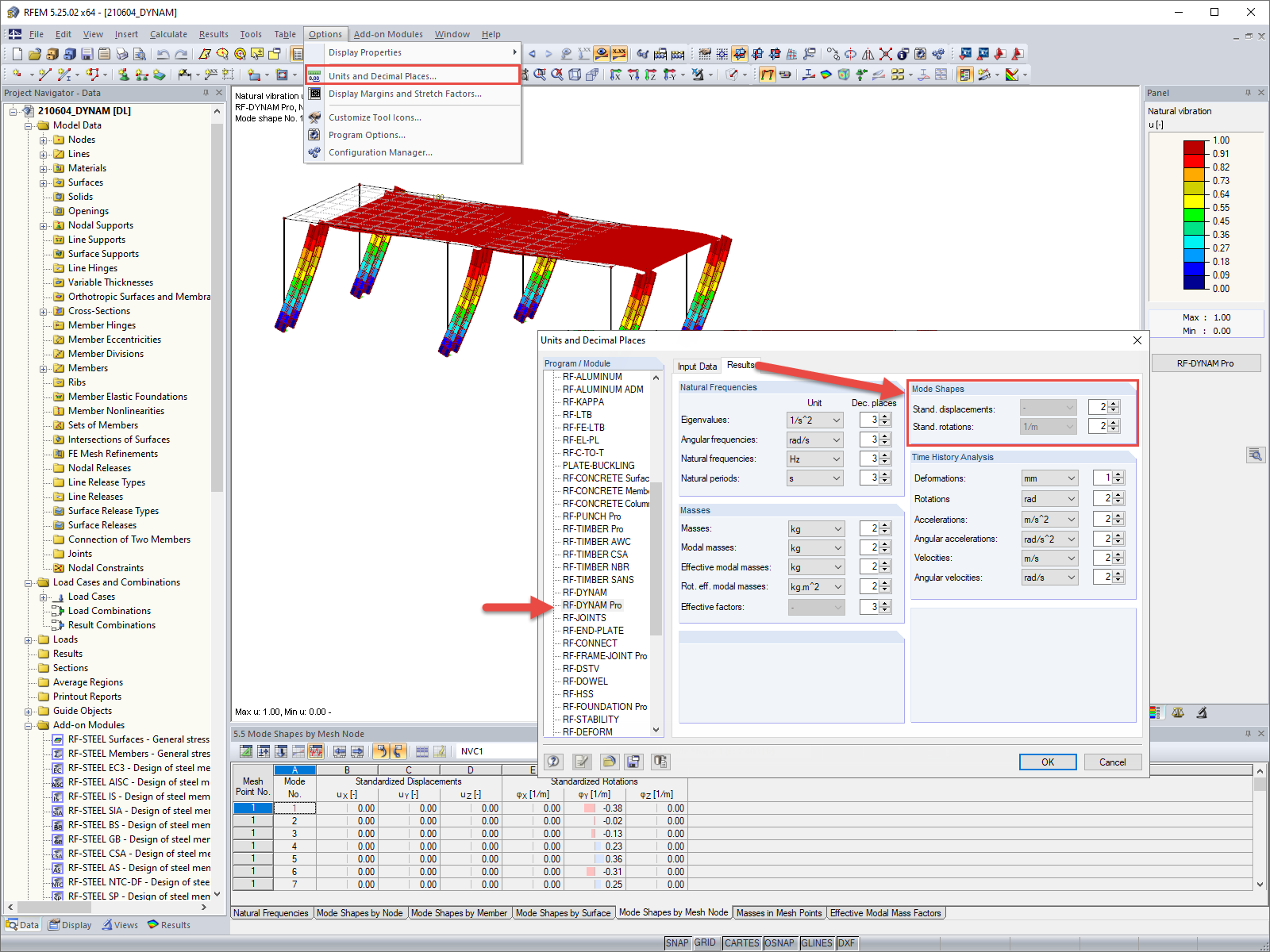The width and height of the screenshot is (1270, 952).
Task: Open the Calculate menu
Action: pos(168,34)
